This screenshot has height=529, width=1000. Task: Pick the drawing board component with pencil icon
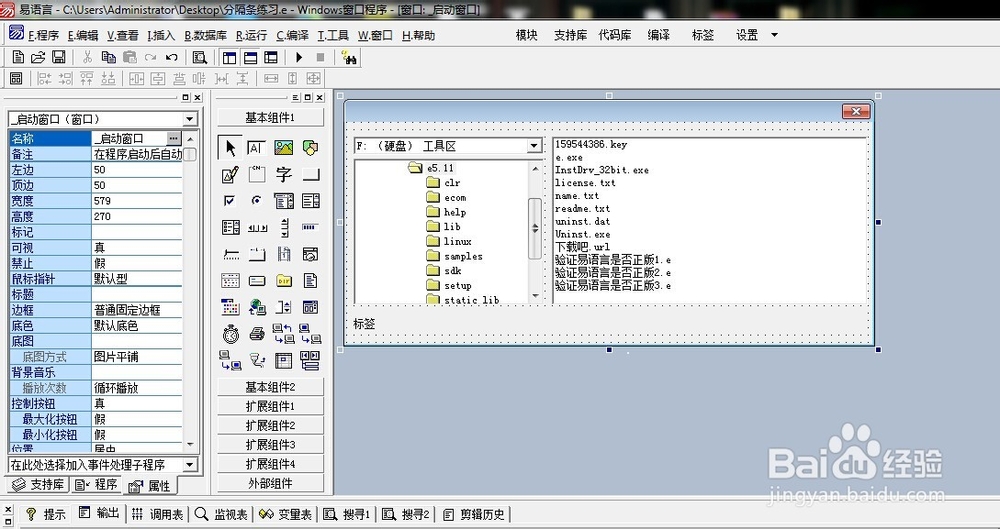click(x=230, y=174)
